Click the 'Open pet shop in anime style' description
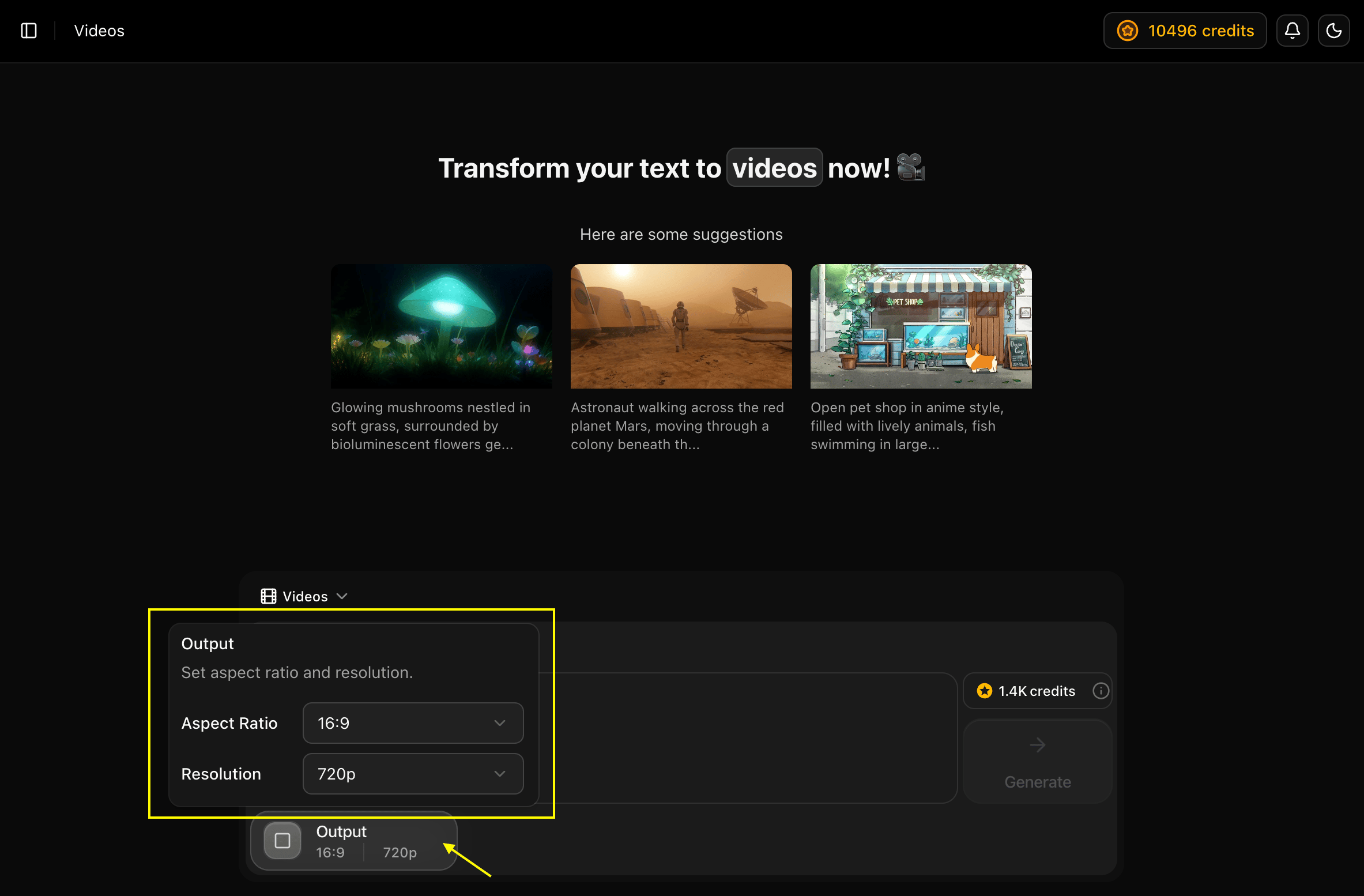The image size is (1364, 896). tap(907, 426)
